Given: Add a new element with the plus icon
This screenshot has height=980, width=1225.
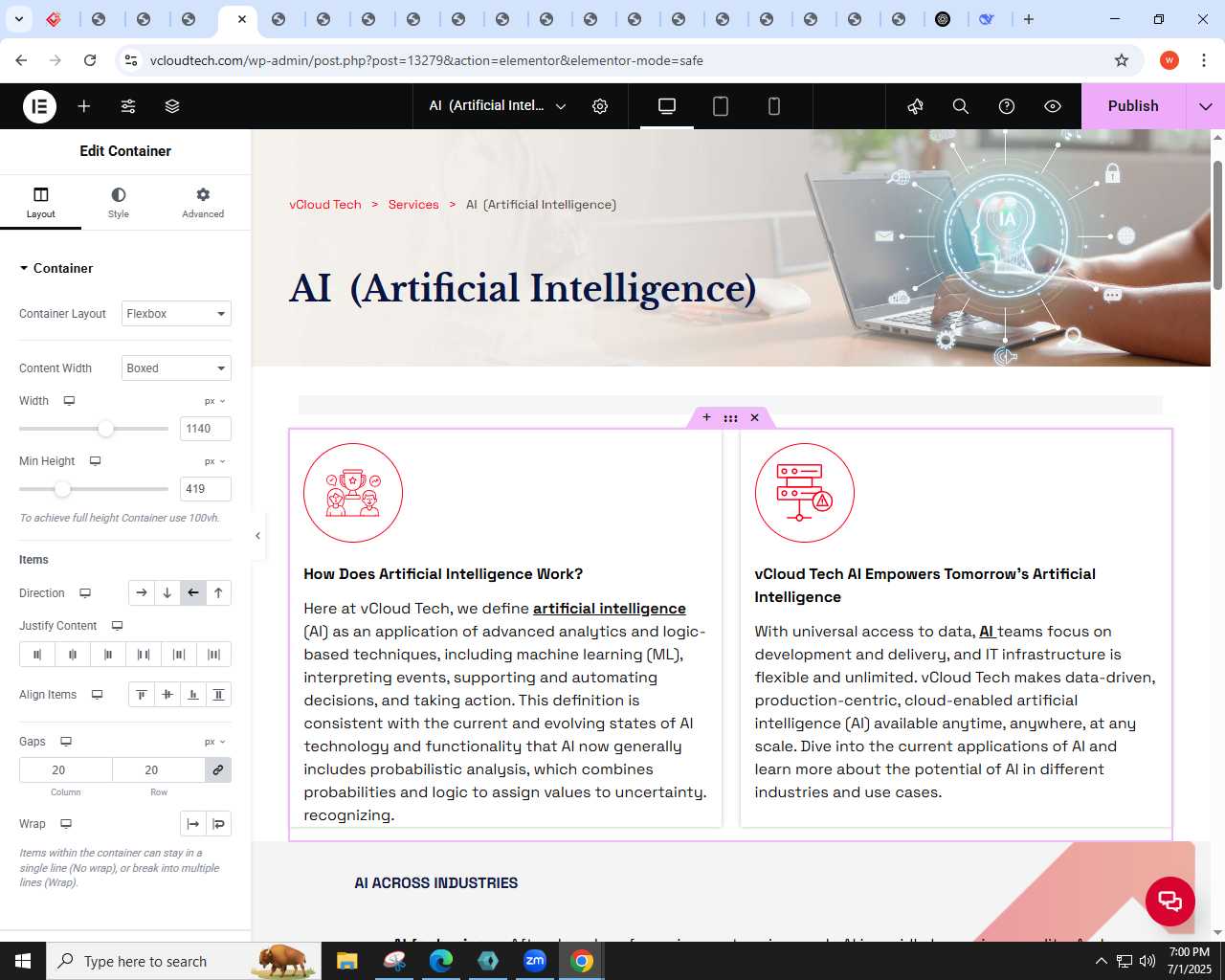Looking at the screenshot, I should pyautogui.click(x=84, y=106).
